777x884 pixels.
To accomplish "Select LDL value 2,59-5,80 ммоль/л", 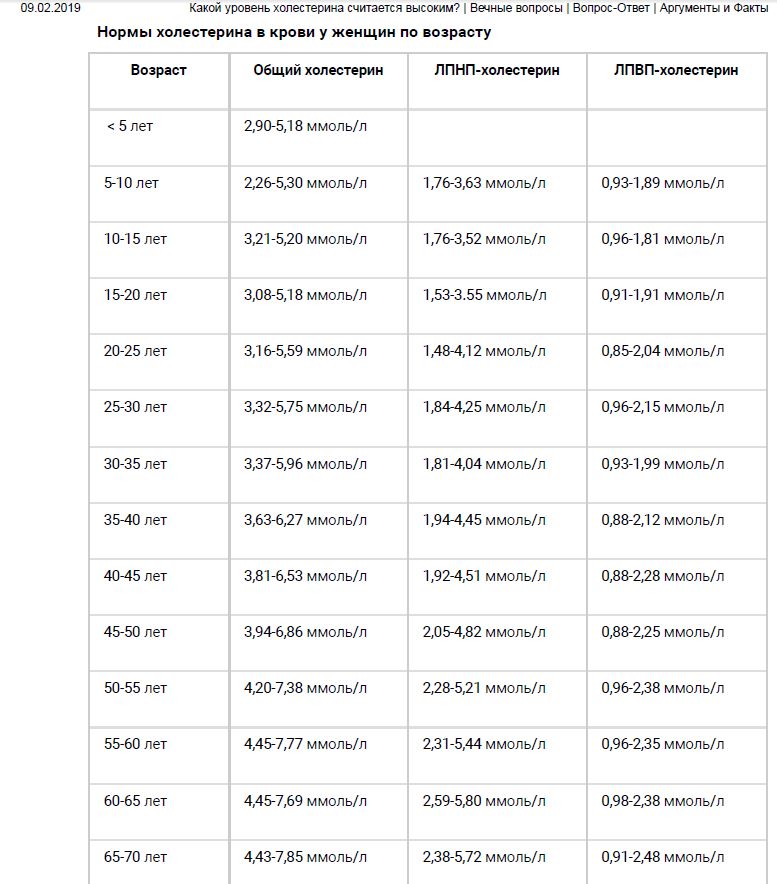I will [484, 801].
